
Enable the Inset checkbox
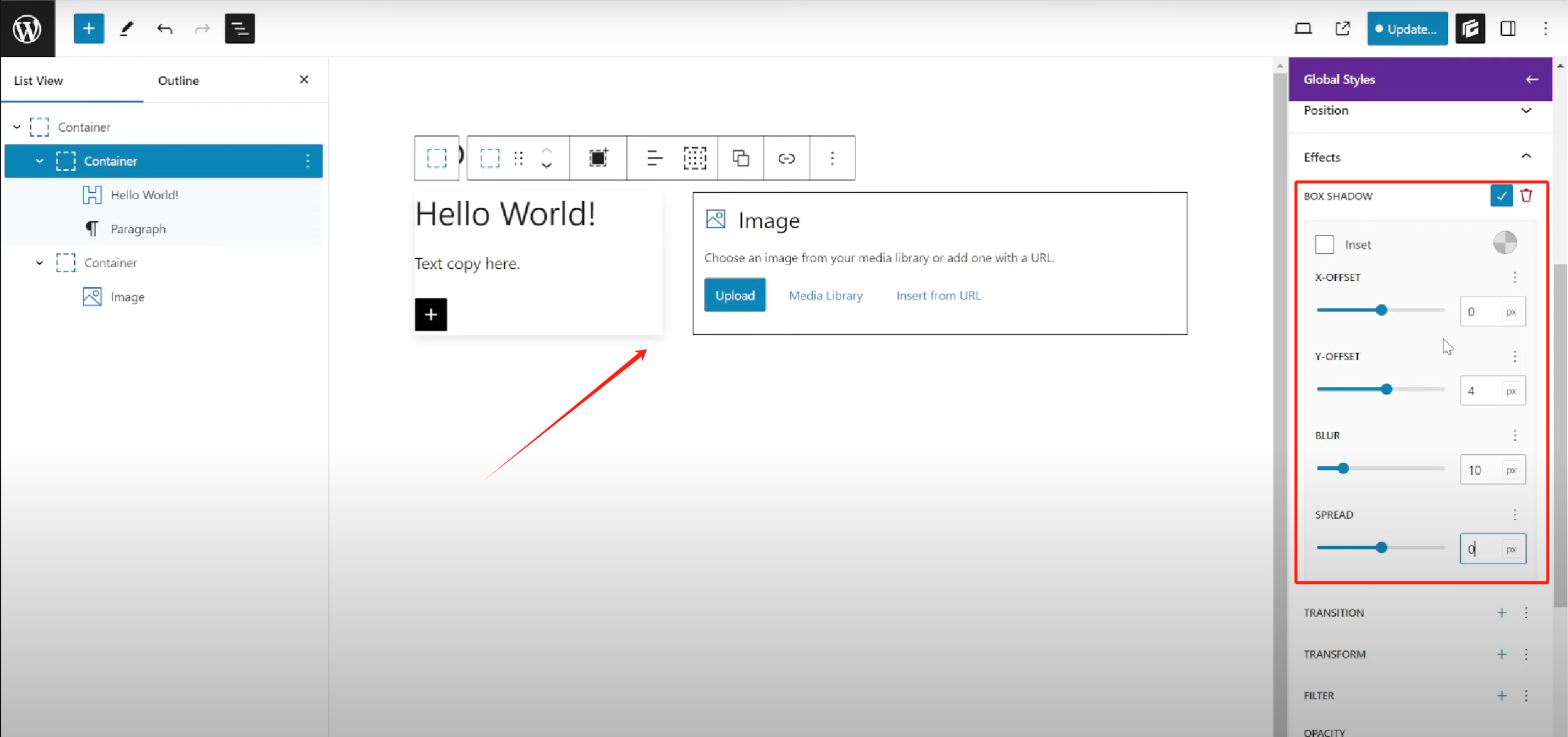click(x=1325, y=244)
